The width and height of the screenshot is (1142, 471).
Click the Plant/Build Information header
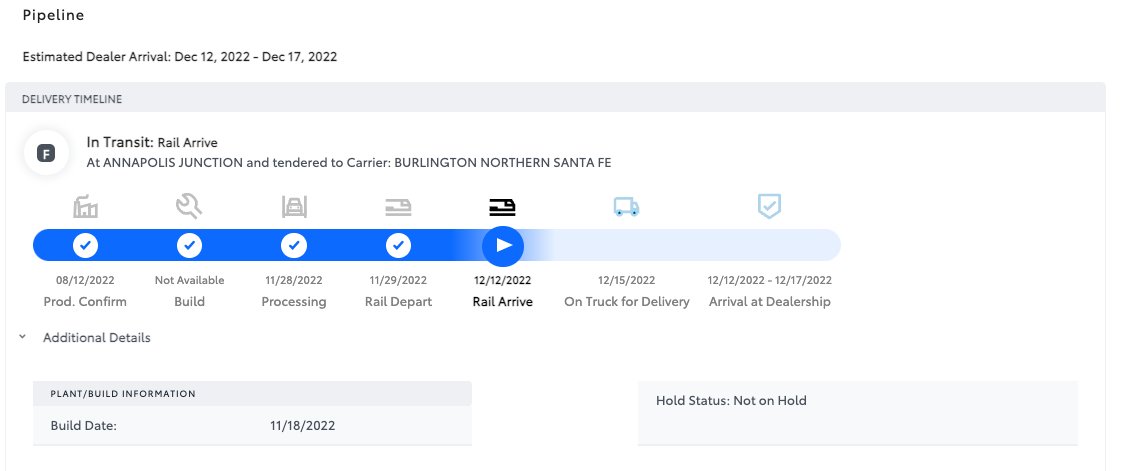point(252,393)
